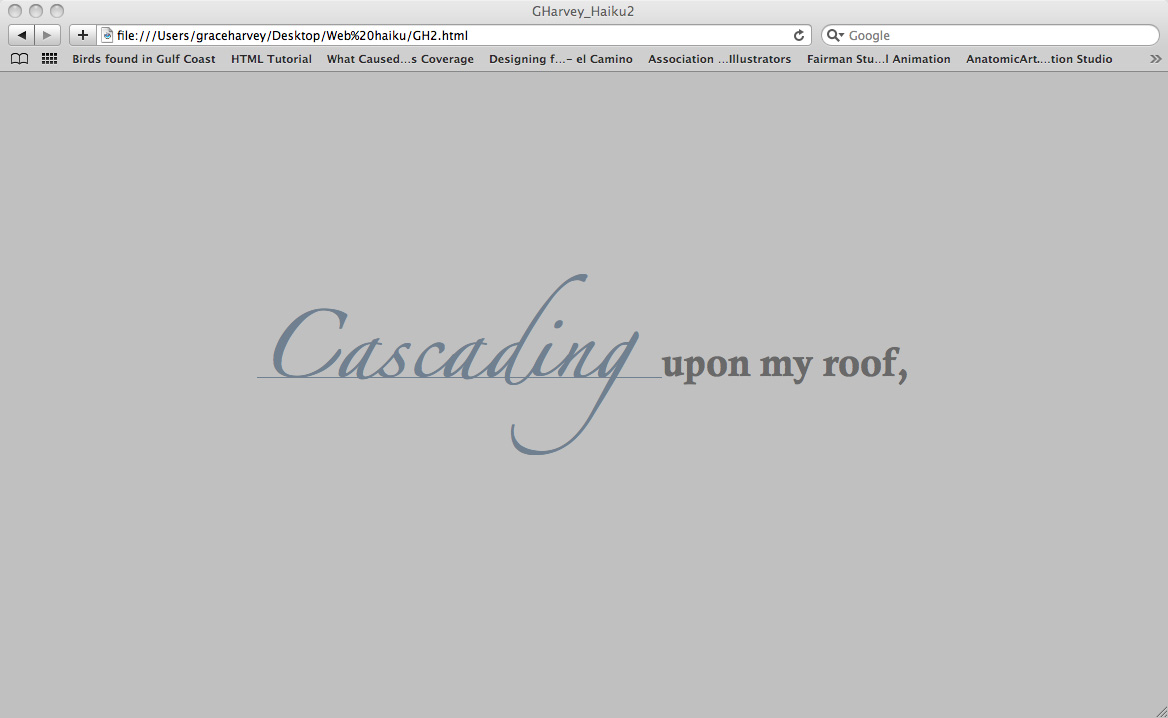Zoom the window with third window button
The image size is (1168, 718).
pyautogui.click(x=57, y=11)
